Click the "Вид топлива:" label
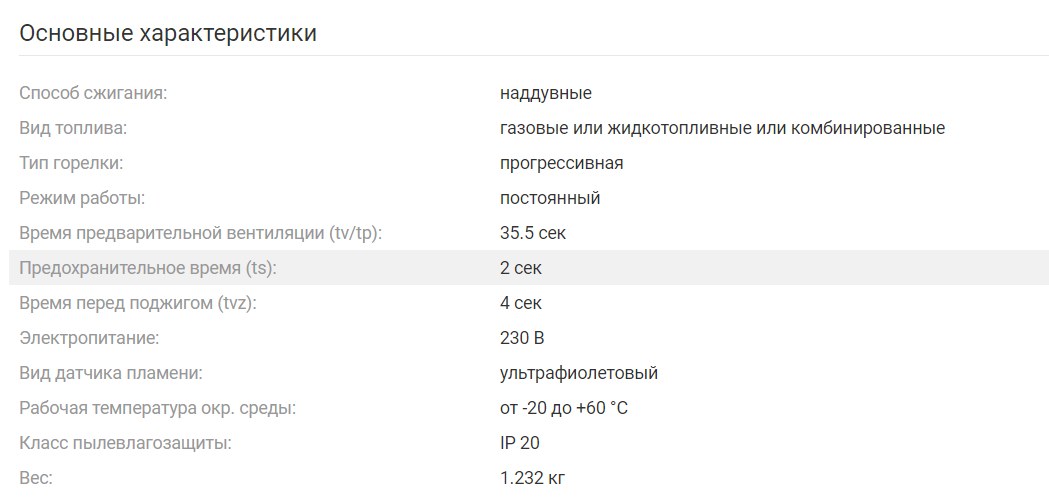This screenshot has height=502, width=1049. [x=74, y=128]
